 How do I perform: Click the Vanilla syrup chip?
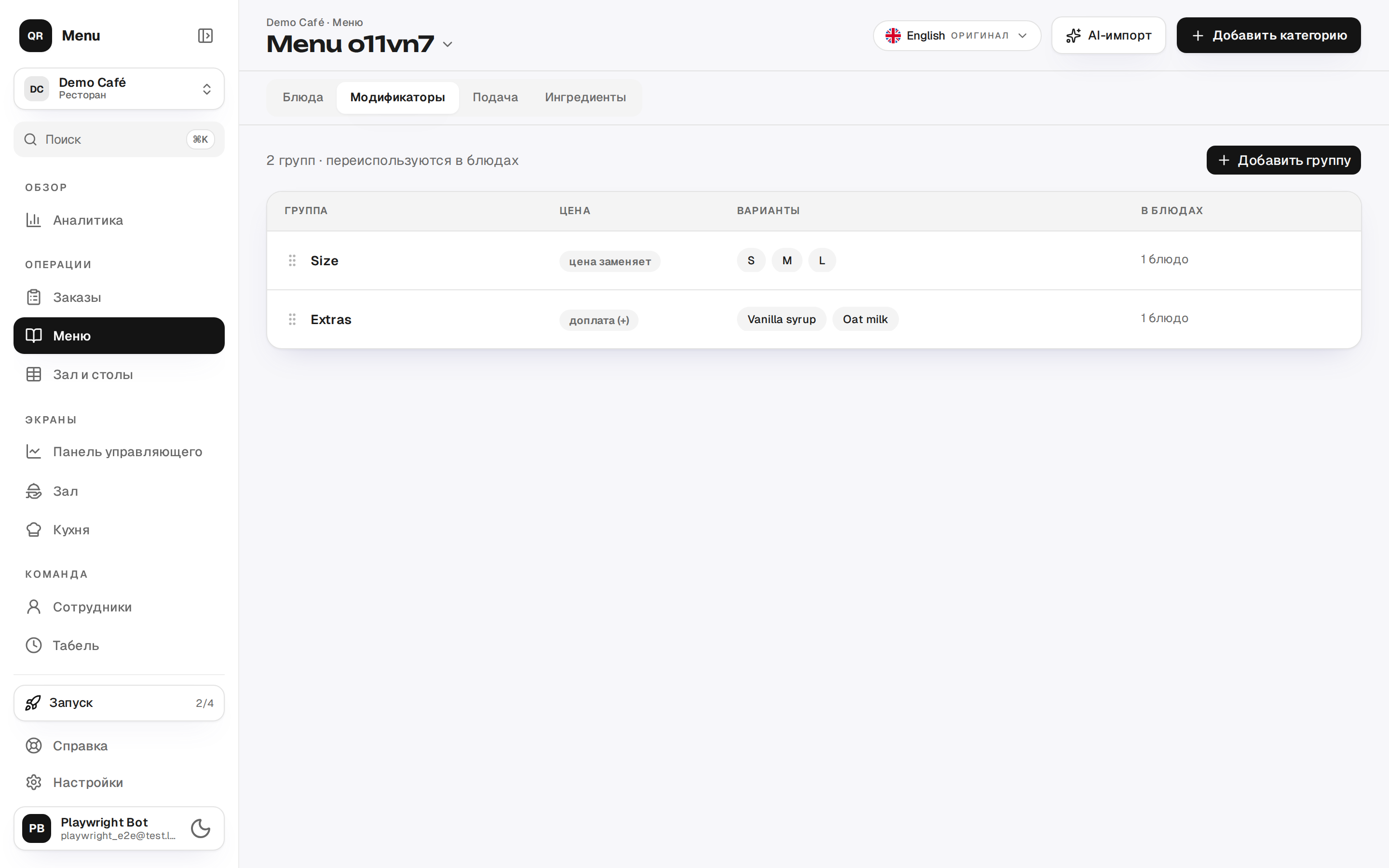coord(781,319)
